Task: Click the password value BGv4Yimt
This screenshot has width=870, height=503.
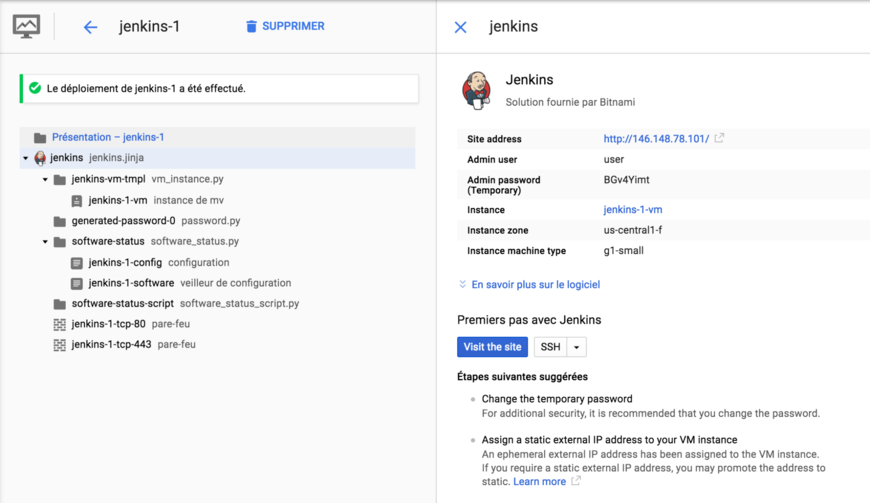Action: click(x=626, y=180)
